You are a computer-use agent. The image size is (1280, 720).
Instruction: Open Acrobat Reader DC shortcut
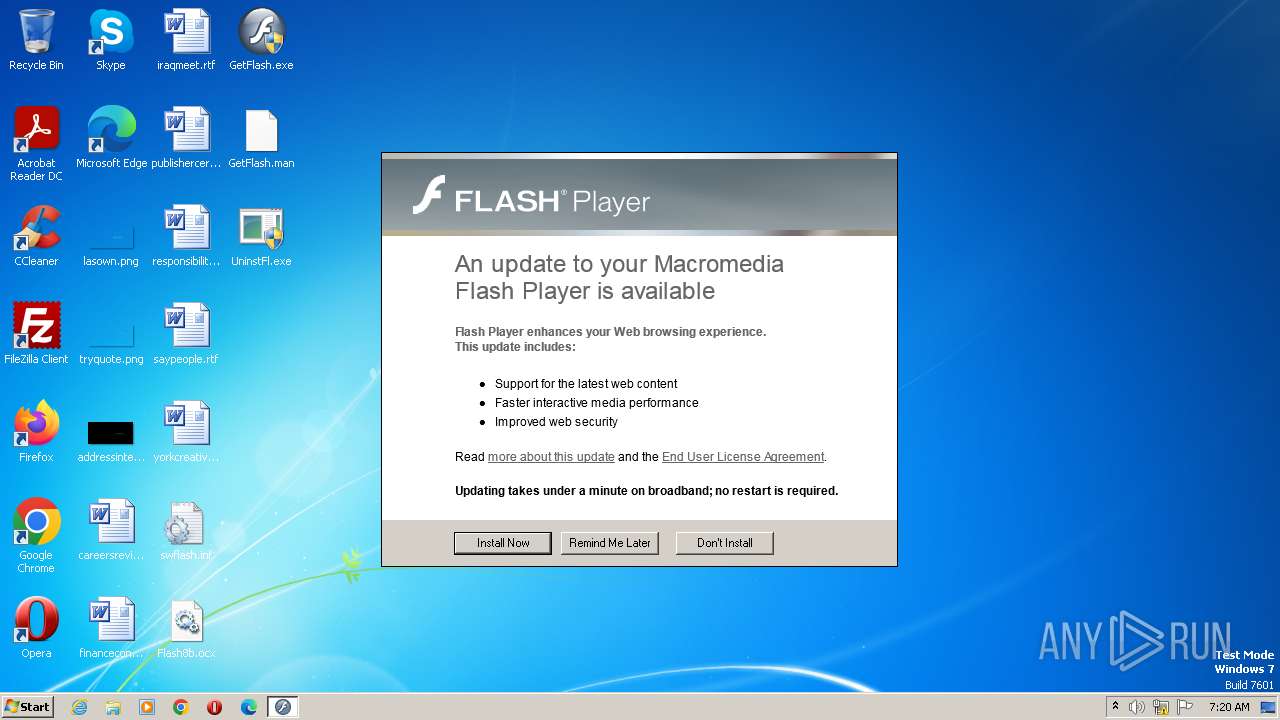tap(36, 144)
